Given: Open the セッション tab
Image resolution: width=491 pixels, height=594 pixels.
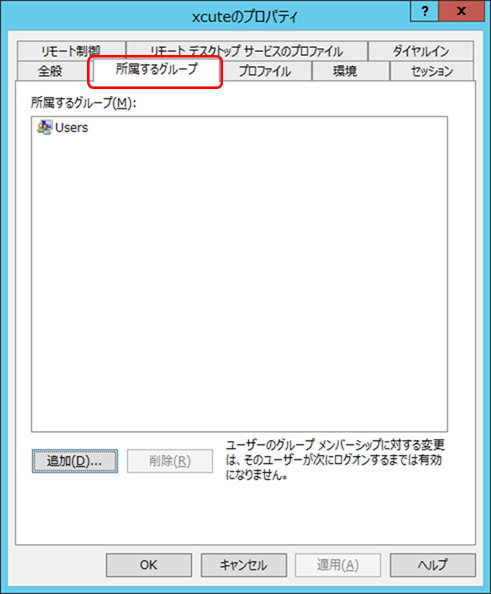Looking at the screenshot, I should [x=432, y=71].
